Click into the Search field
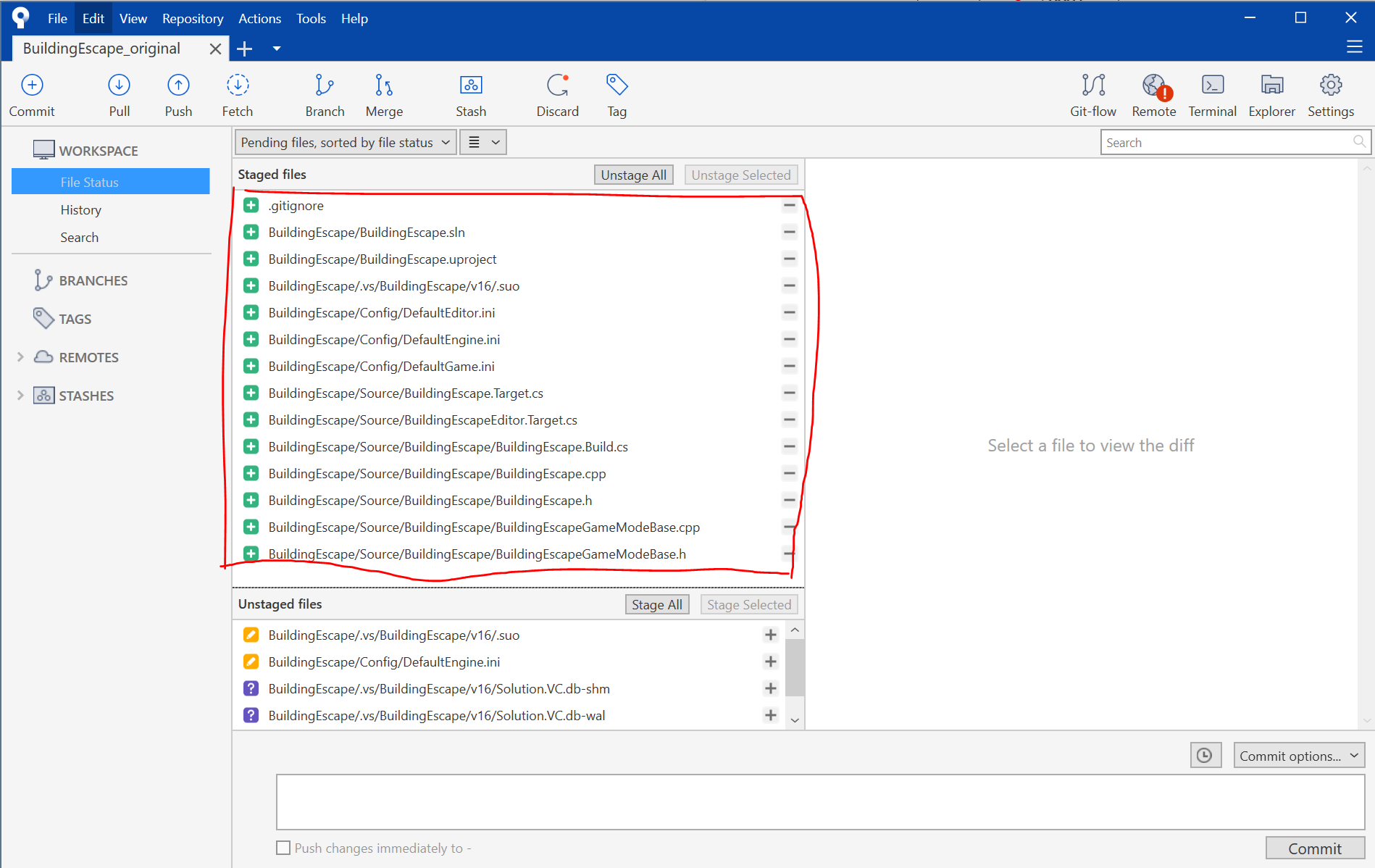 click(x=1232, y=142)
